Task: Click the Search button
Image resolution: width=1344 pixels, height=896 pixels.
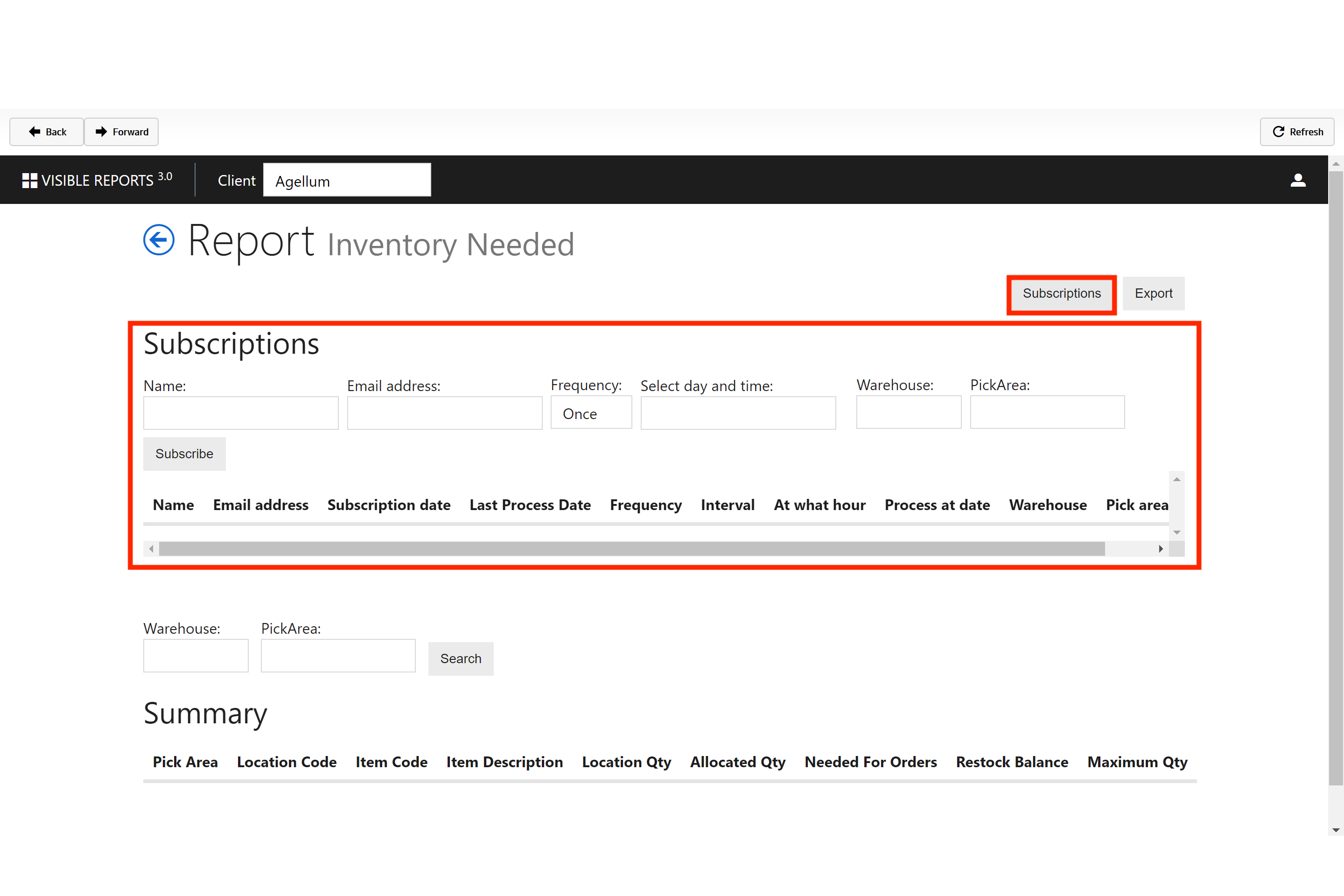Action: pyautogui.click(x=460, y=658)
